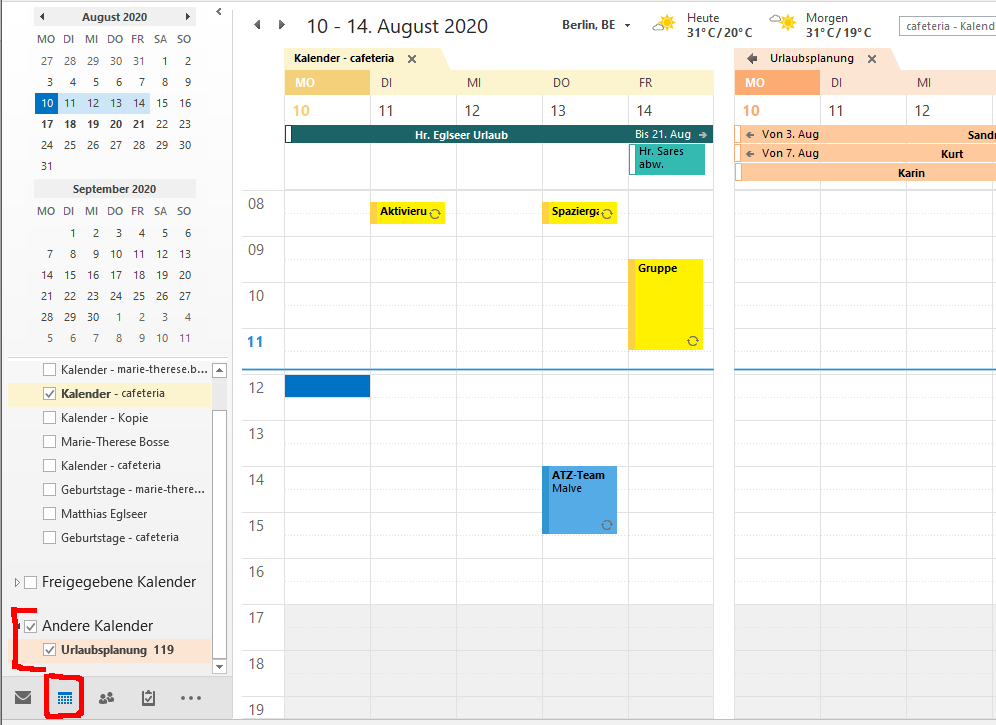Open the Berlin, BE weather location dropdown

click(x=627, y=26)
